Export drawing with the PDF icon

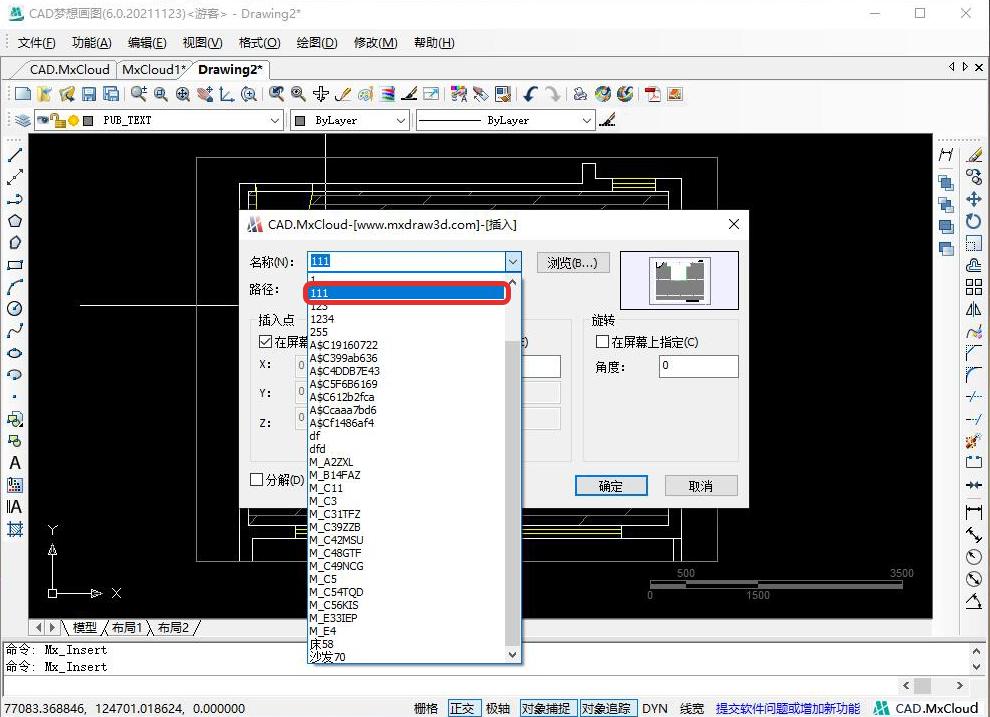pos(653,94)
